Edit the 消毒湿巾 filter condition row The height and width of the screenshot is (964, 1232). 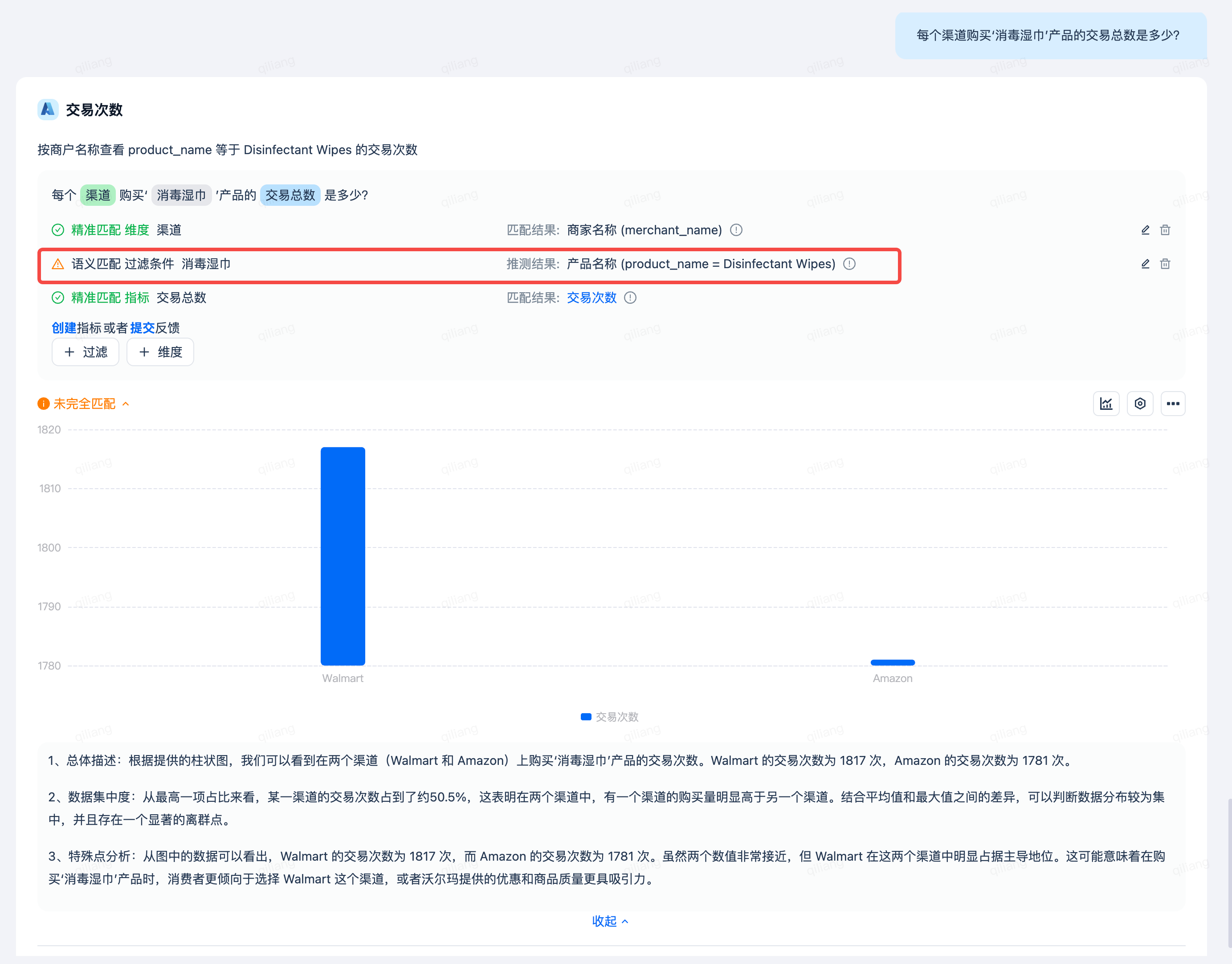[1145, 264]
